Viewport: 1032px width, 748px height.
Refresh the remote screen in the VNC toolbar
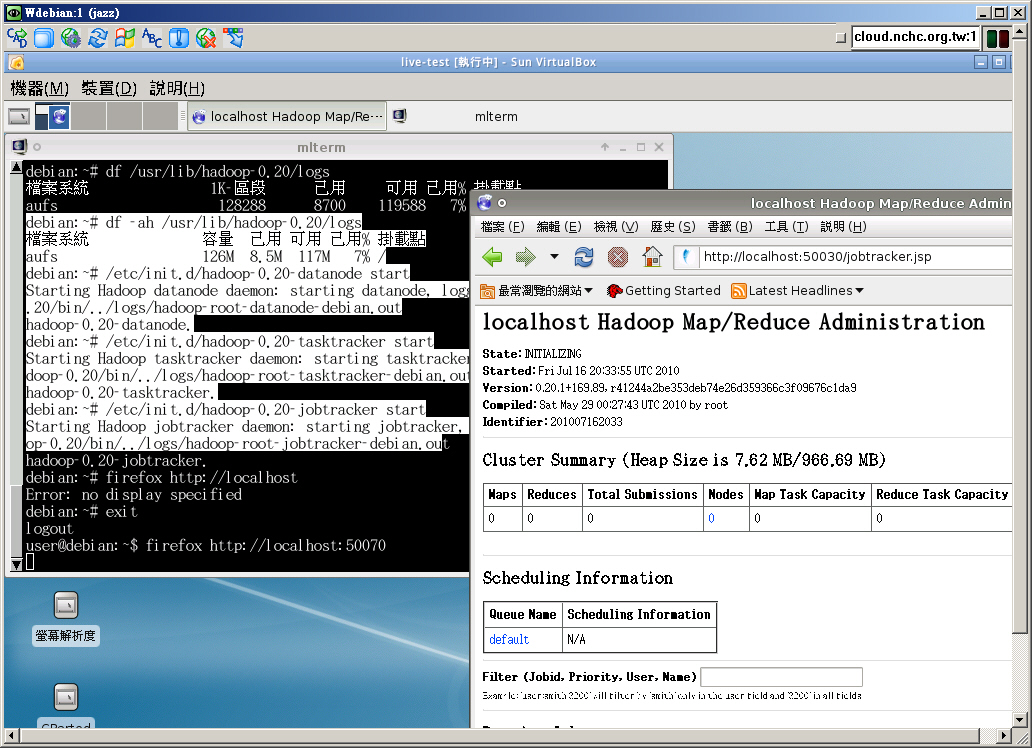[x=98, y=38]
